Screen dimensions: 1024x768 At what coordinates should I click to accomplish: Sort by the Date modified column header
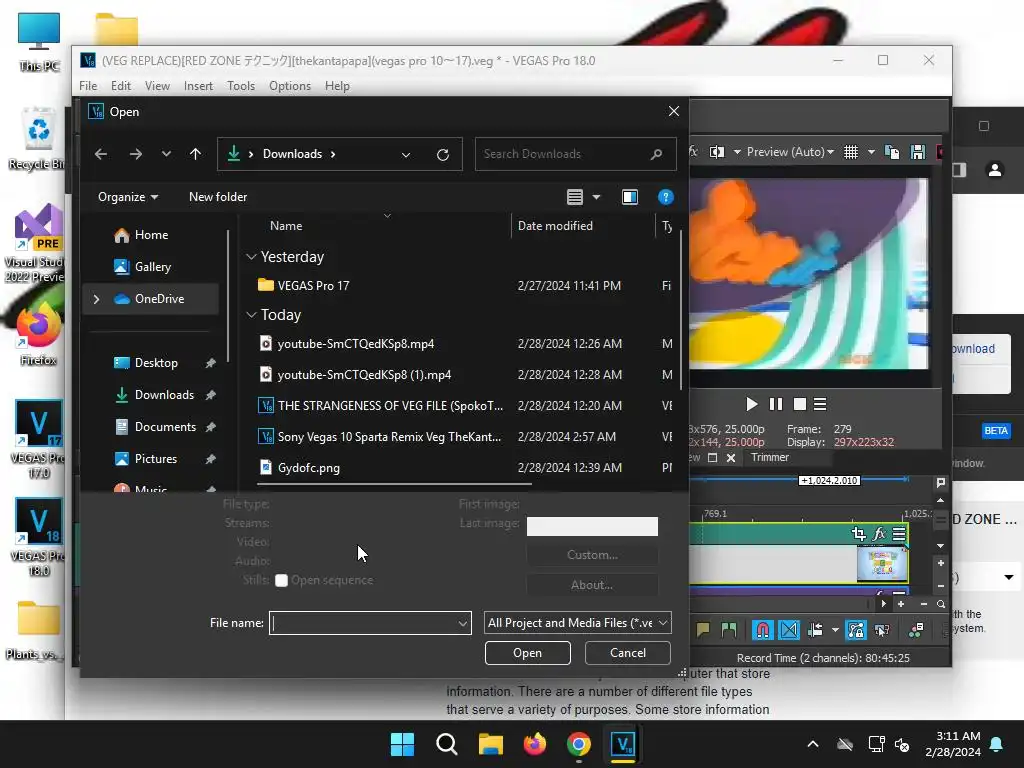tap(555, 226)
